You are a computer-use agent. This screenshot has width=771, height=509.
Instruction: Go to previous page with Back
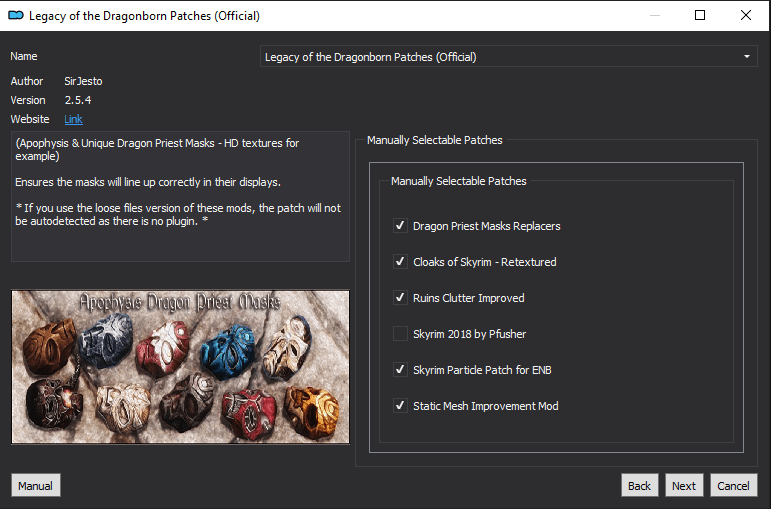pyautogui.click(x=639, y=485)
